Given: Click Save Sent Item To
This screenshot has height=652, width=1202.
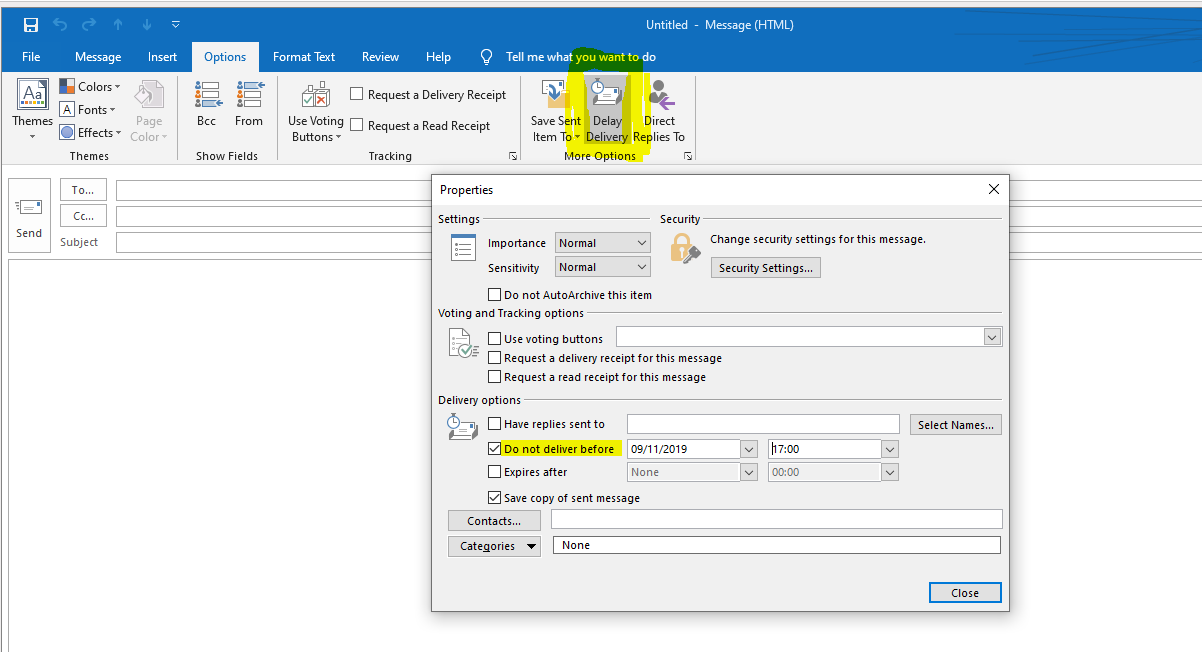Looking at the screenshot, I should point(556,111).
